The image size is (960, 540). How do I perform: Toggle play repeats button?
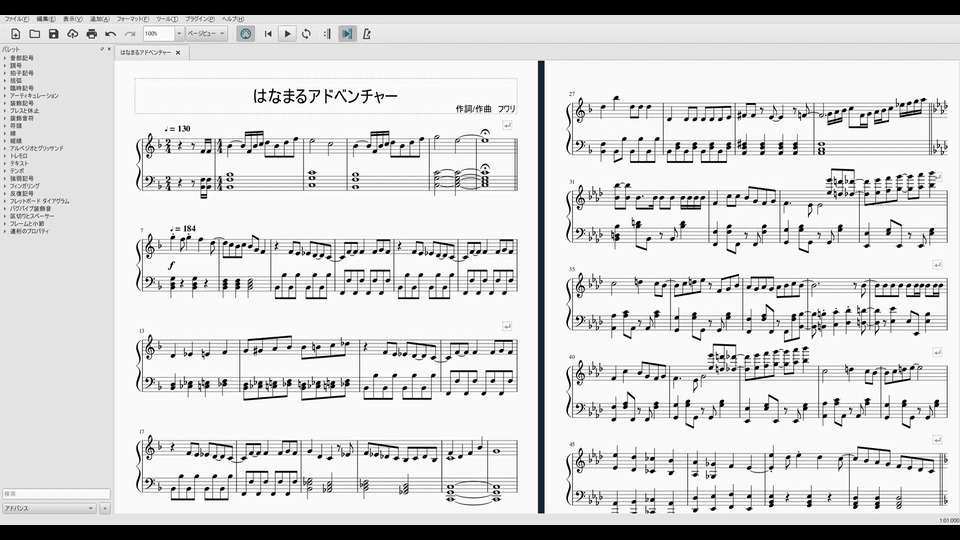327,34
